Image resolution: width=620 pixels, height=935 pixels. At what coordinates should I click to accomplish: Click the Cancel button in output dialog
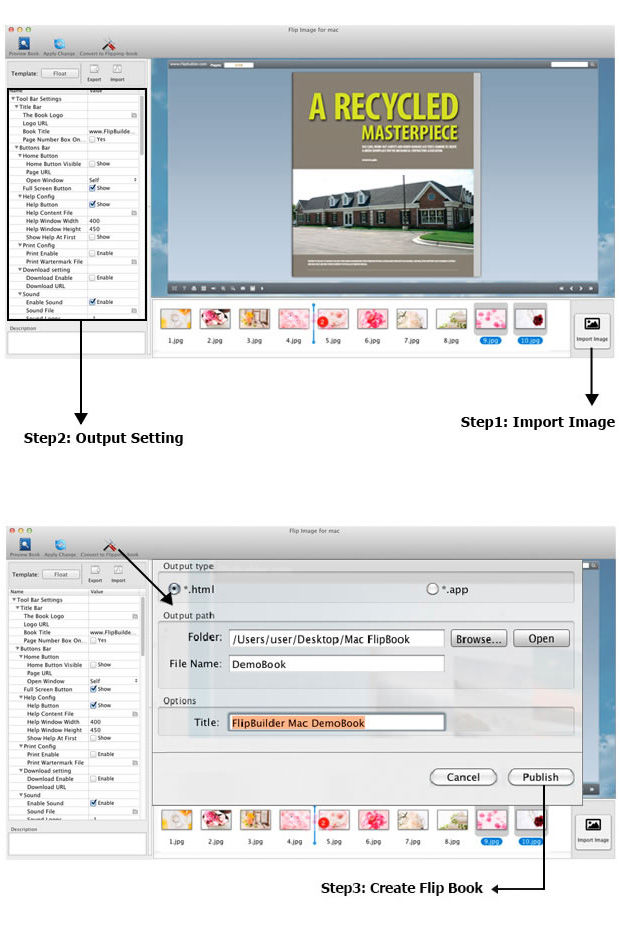click(x=463, y=777)
